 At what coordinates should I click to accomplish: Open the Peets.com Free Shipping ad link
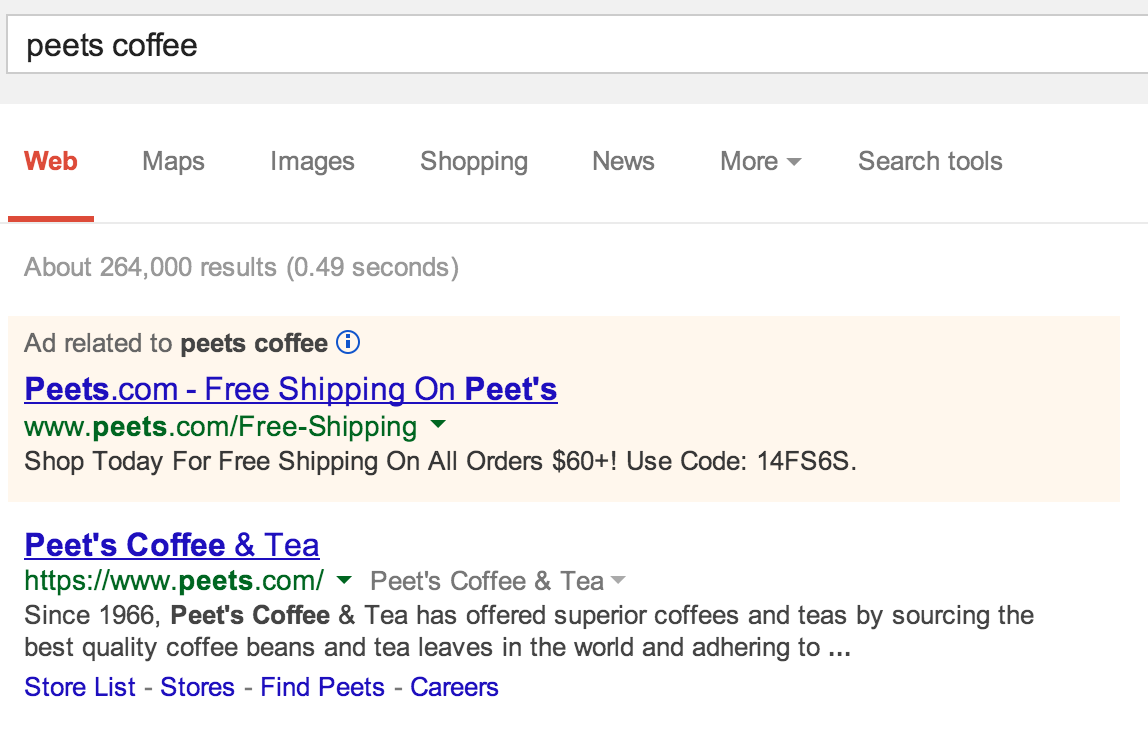pos(291,389)
